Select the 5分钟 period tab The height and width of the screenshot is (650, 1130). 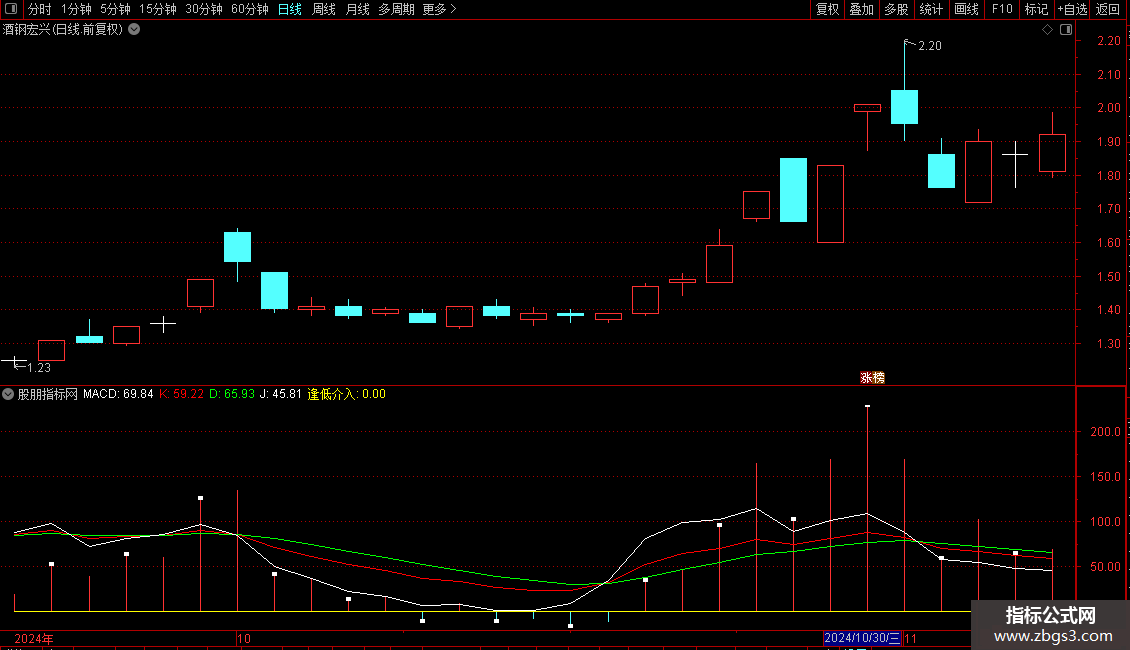(x=115, y=9)
